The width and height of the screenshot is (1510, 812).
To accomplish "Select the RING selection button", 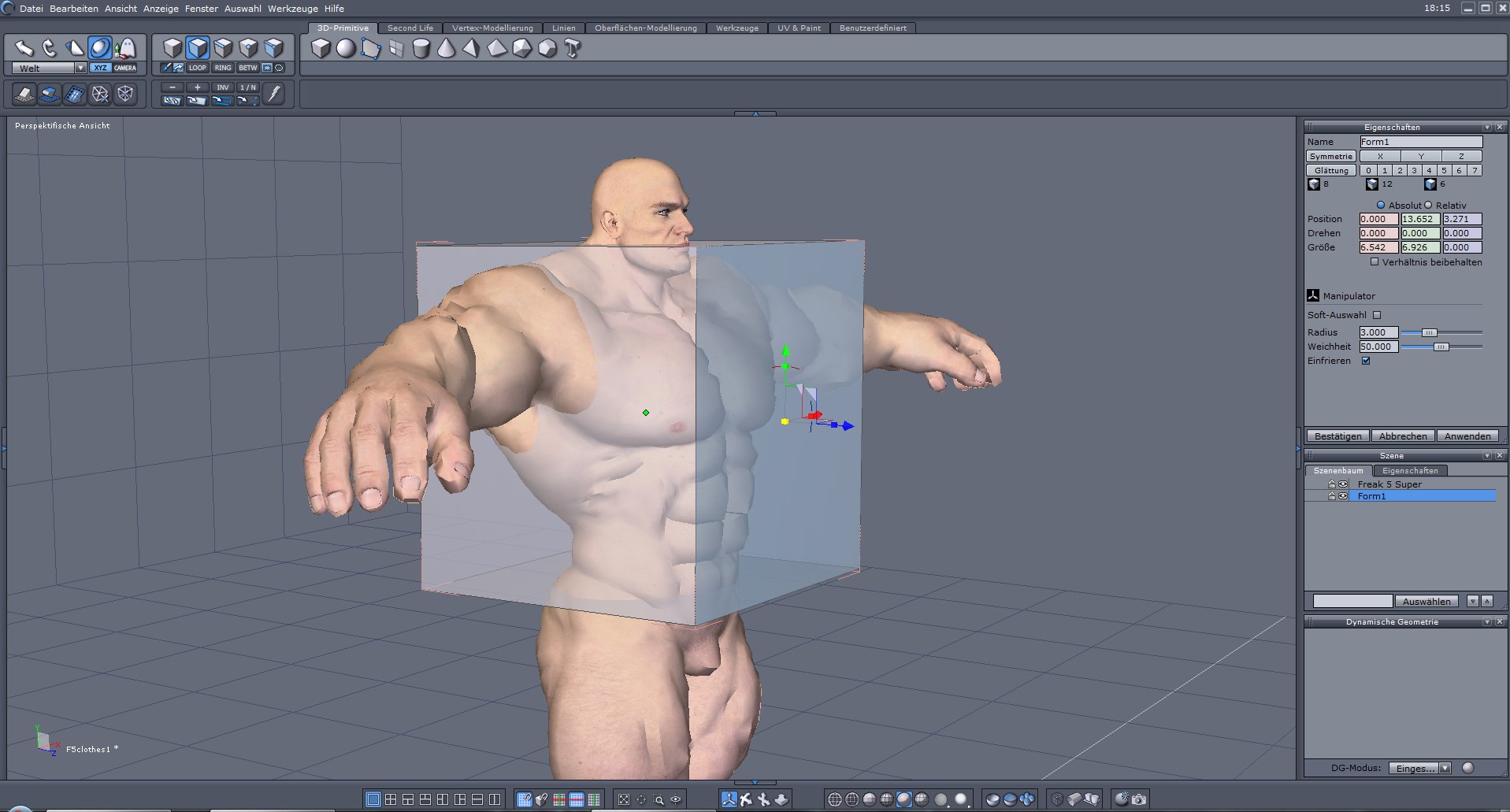I will click(223, 68).
